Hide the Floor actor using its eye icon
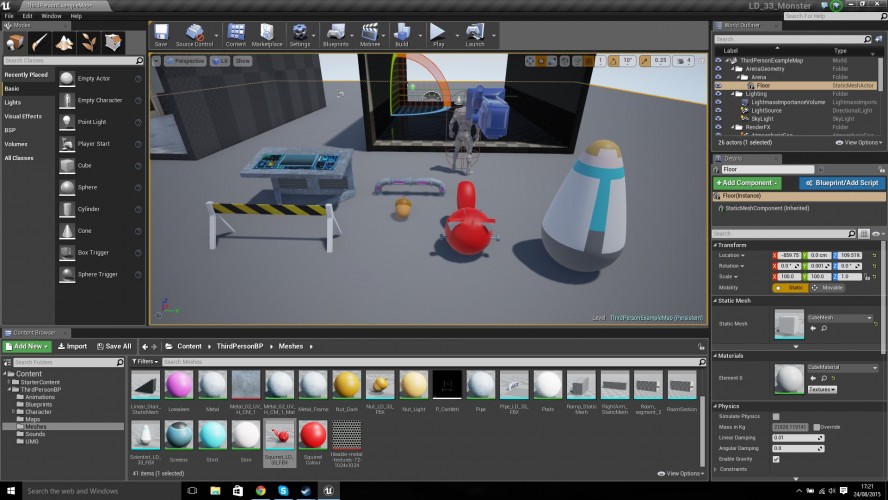888x500 pixels. [x=718, y=86]
